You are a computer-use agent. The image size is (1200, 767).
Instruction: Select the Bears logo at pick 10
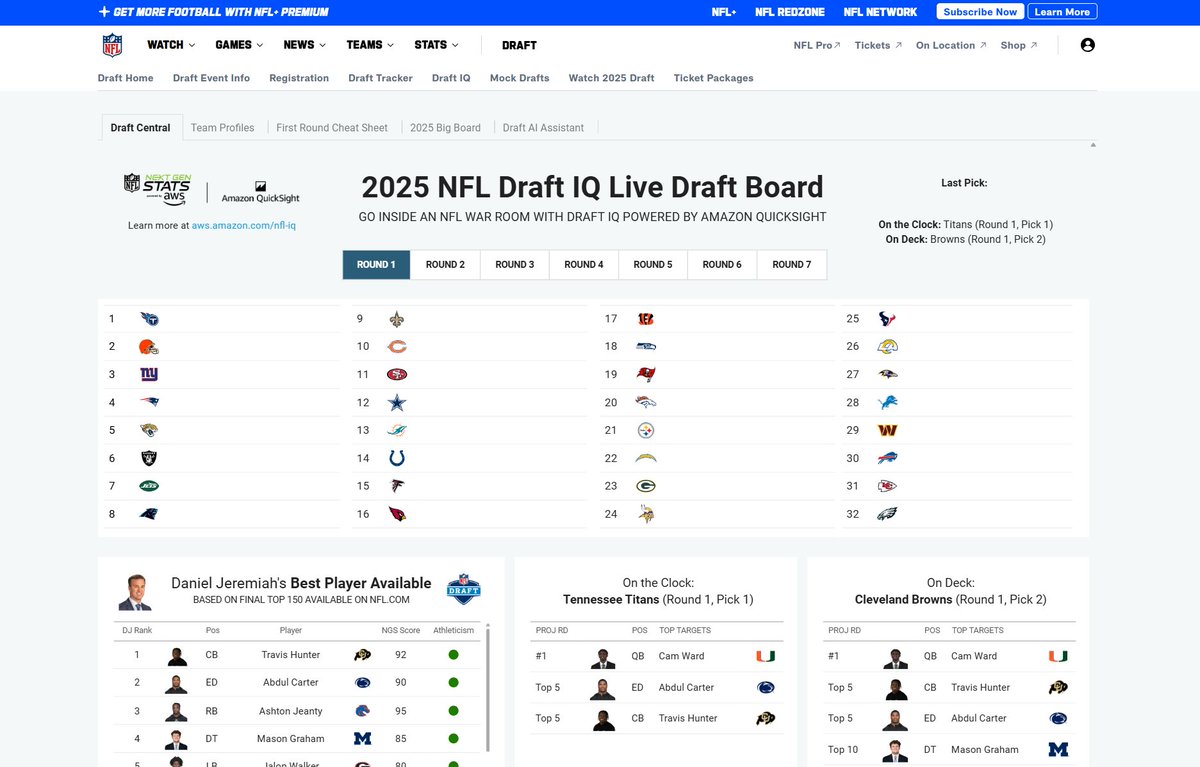[397, 347]
